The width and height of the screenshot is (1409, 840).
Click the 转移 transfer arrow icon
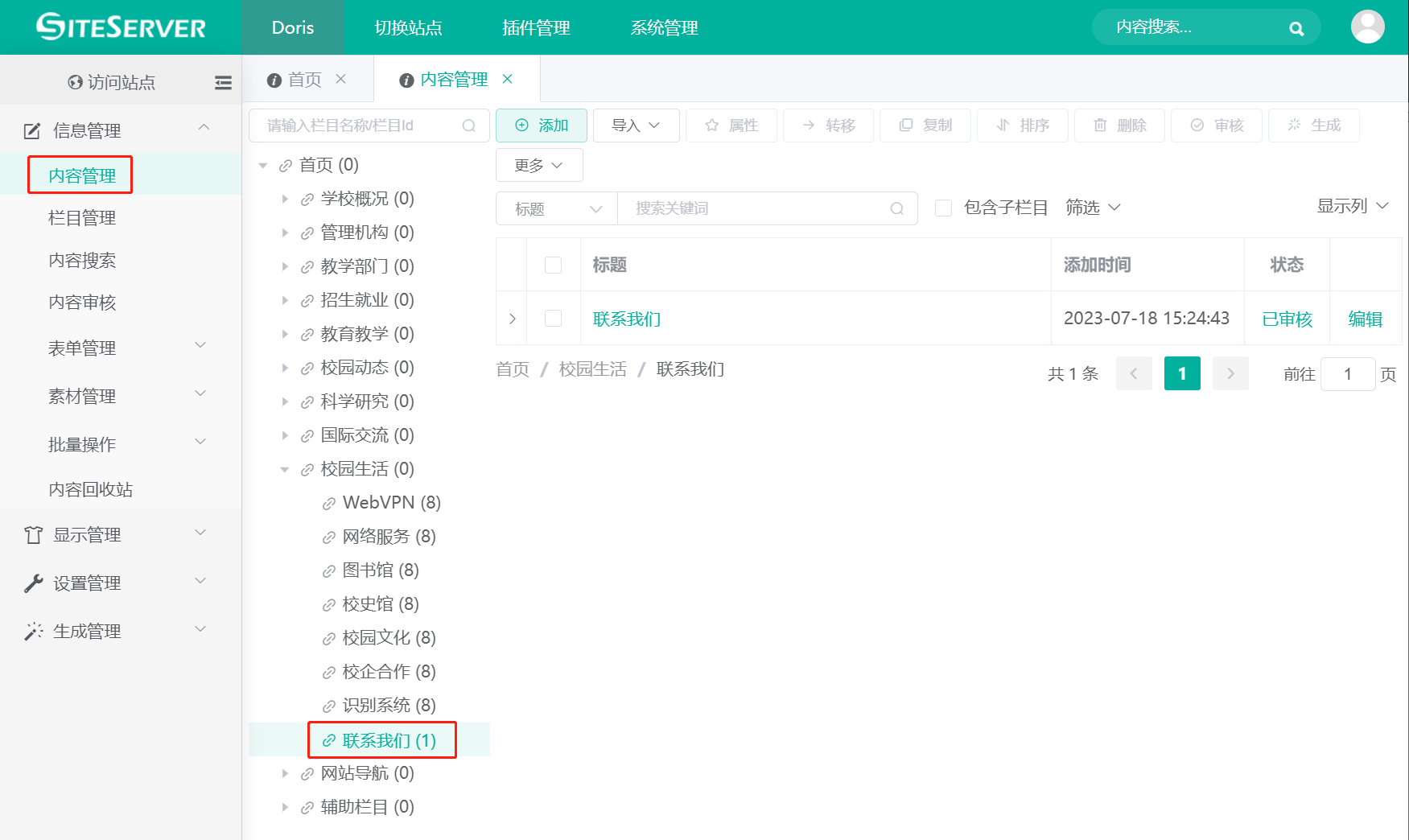pos(809,126)
